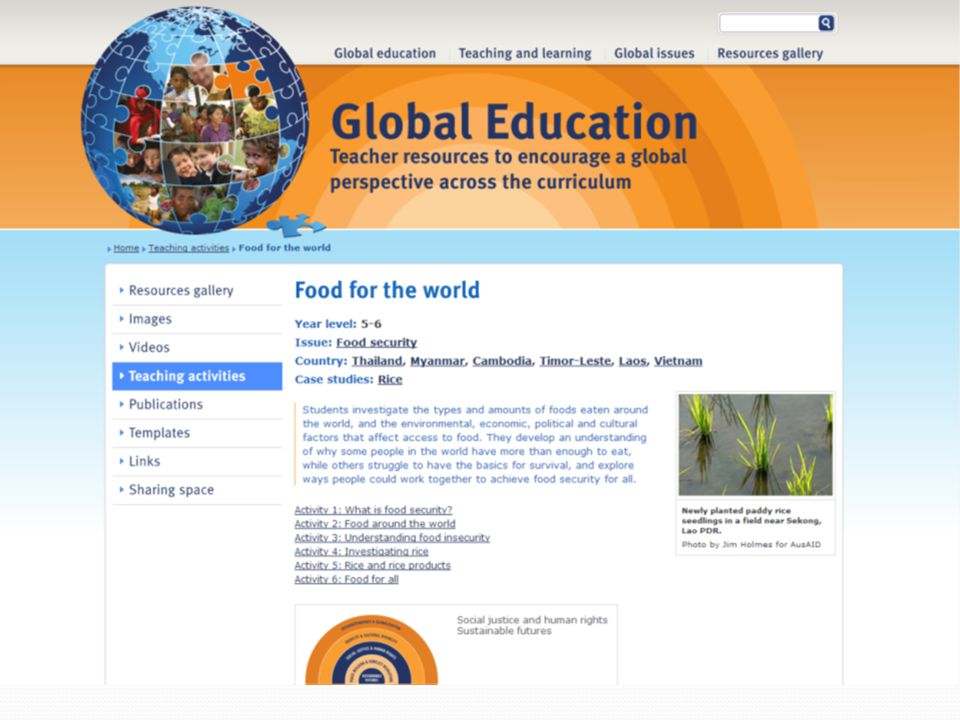Open Activity 3: Understanding food insecurity
The height and width of the screenshot is (720, 960).
click(x=392, y=538)
